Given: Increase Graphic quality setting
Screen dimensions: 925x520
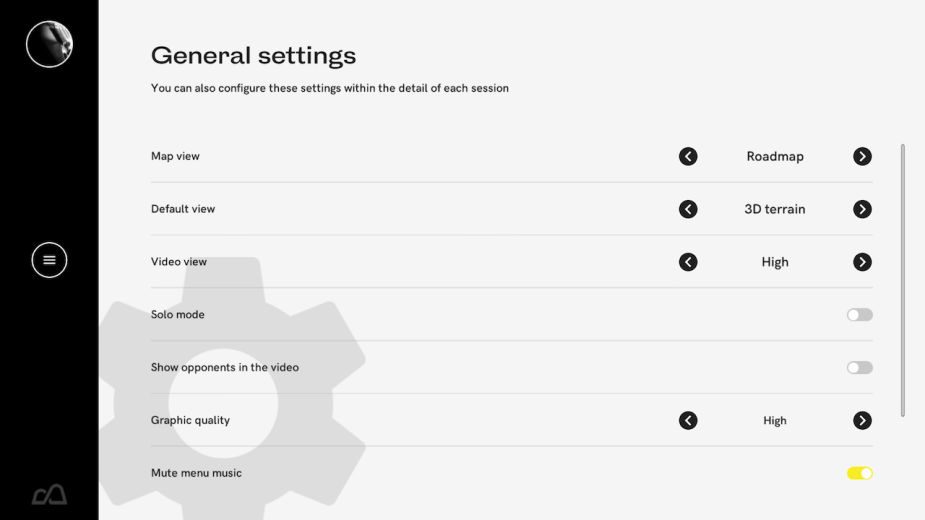Looking at the screenshot, I should (x=862, y=421).
